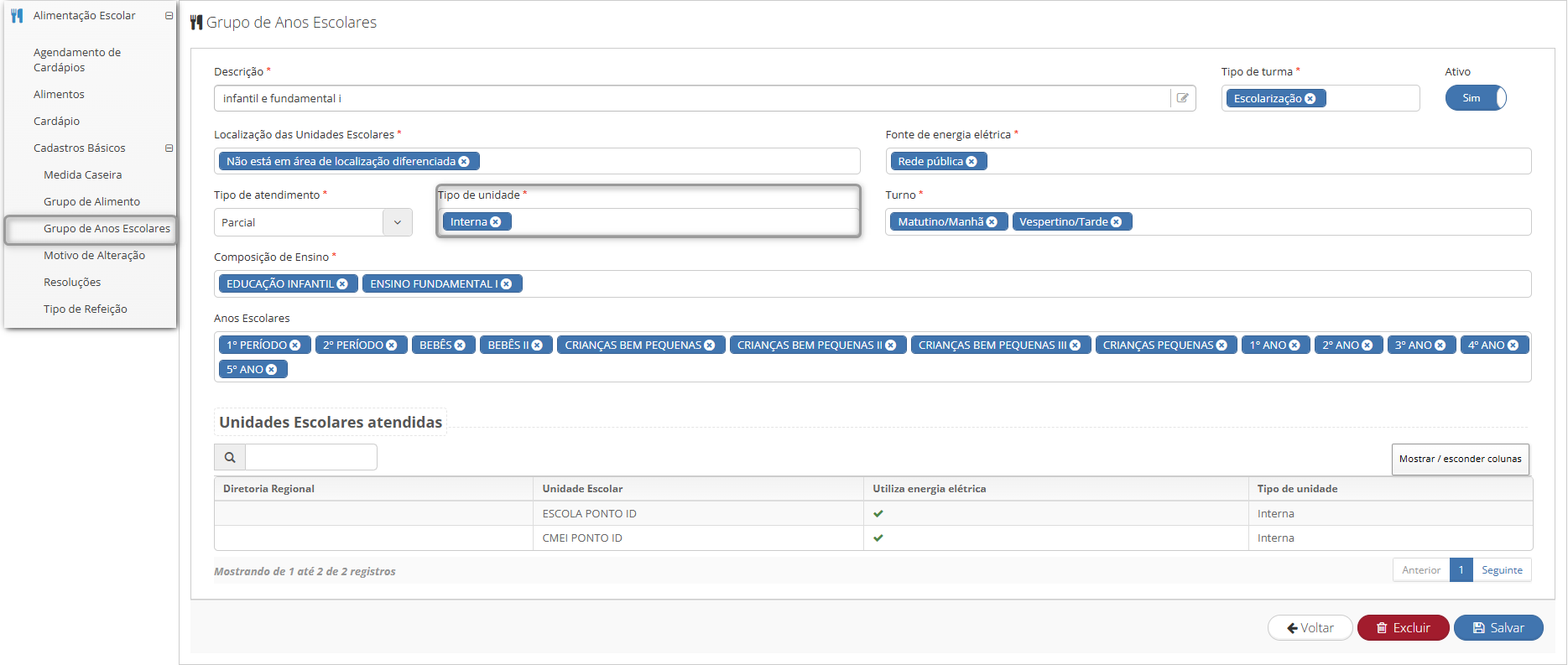Screen dimensions: 1568x665
Task: Remove the Interna unit type tag
Action: point(496,222)
